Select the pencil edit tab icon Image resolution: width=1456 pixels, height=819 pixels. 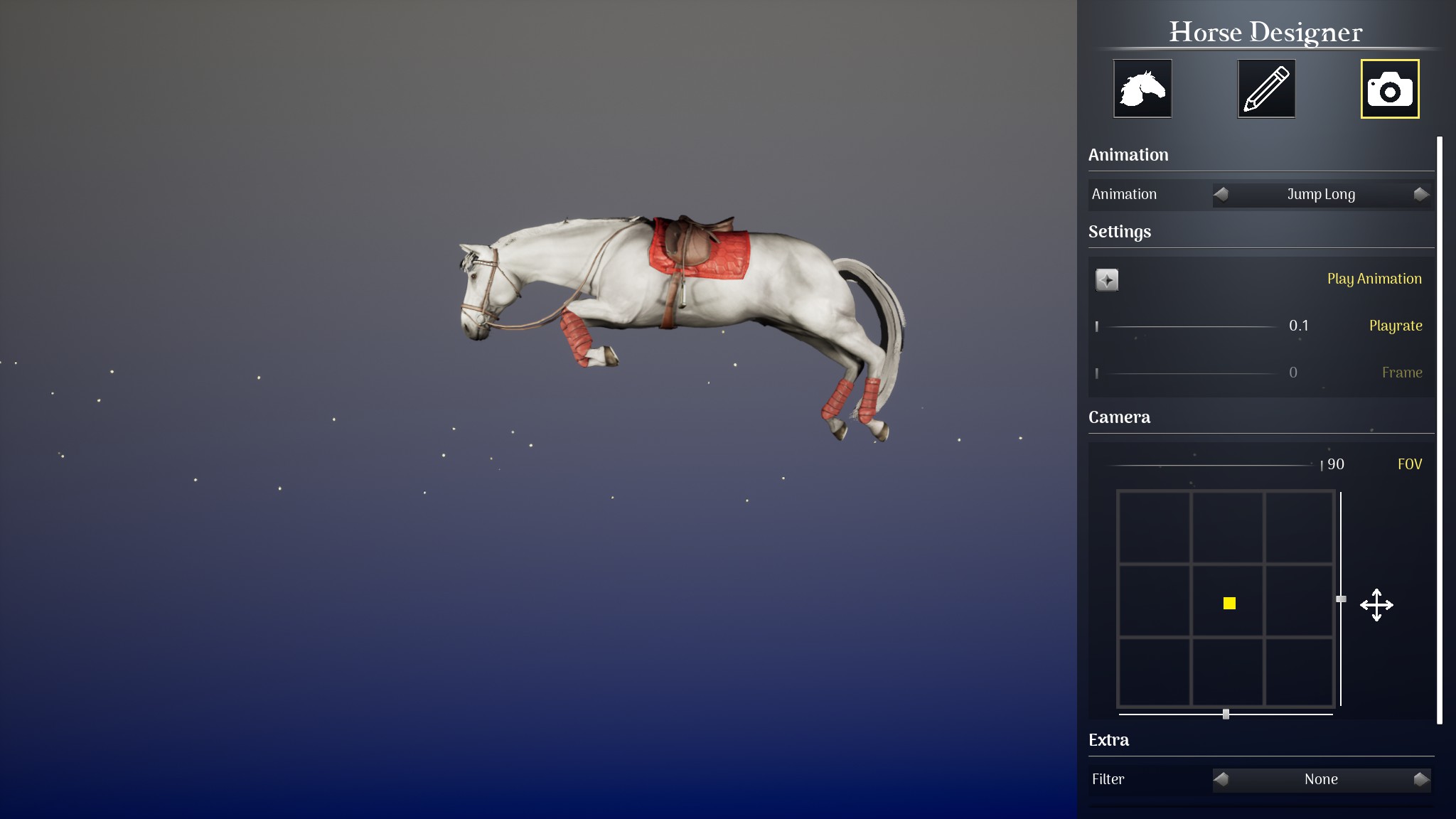point(1265,89)
